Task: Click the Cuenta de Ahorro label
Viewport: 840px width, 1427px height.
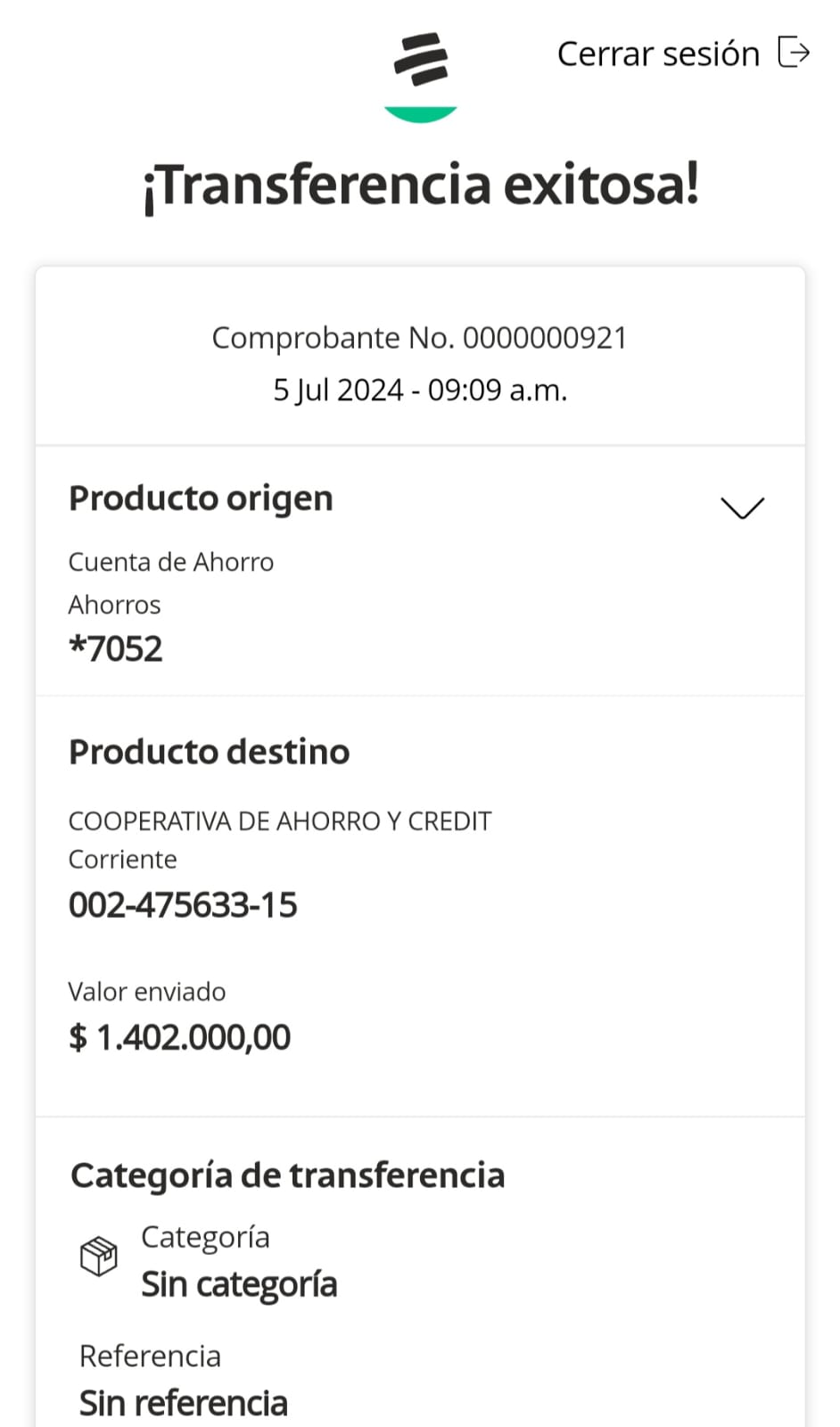Action: tap(171, 562)
